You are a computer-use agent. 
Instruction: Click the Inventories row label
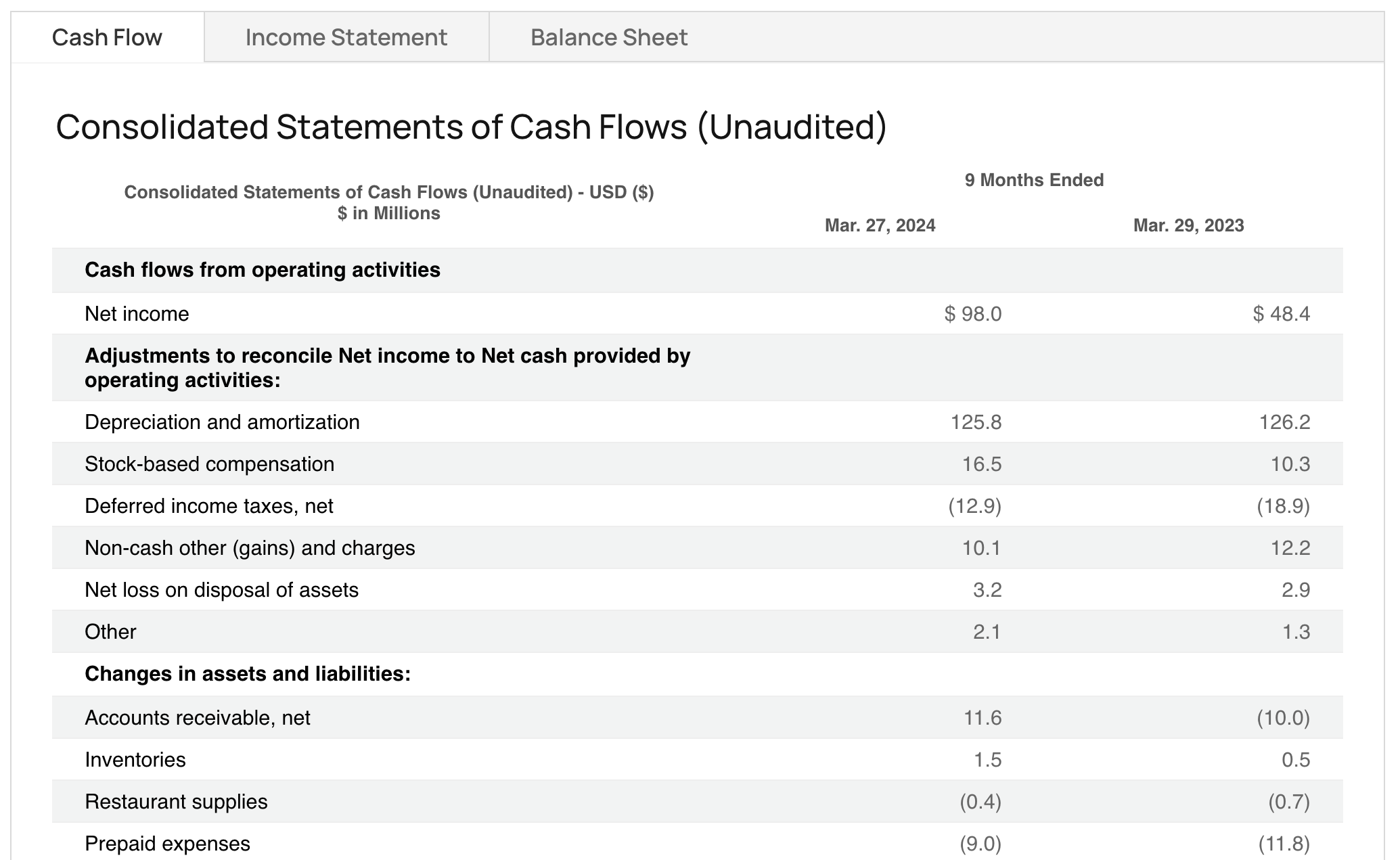(x=135, y=760)
